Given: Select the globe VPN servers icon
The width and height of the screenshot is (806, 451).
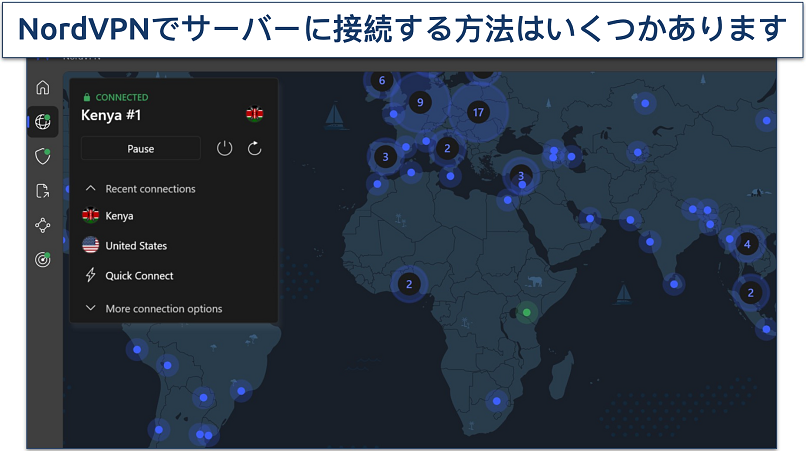Looking at the screenshot, I should click(x=42, y=122).
